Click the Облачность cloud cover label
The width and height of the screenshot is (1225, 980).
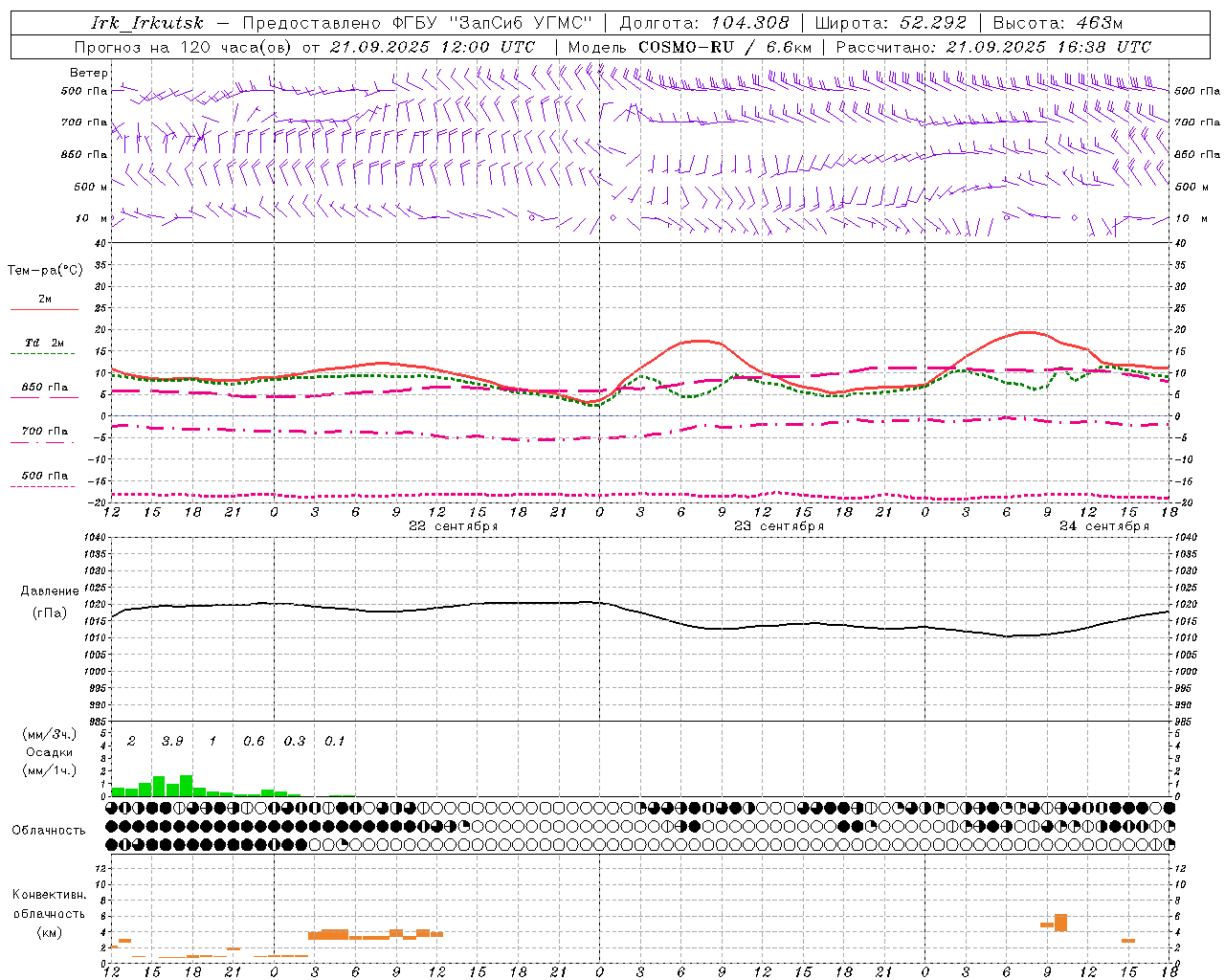49,831
